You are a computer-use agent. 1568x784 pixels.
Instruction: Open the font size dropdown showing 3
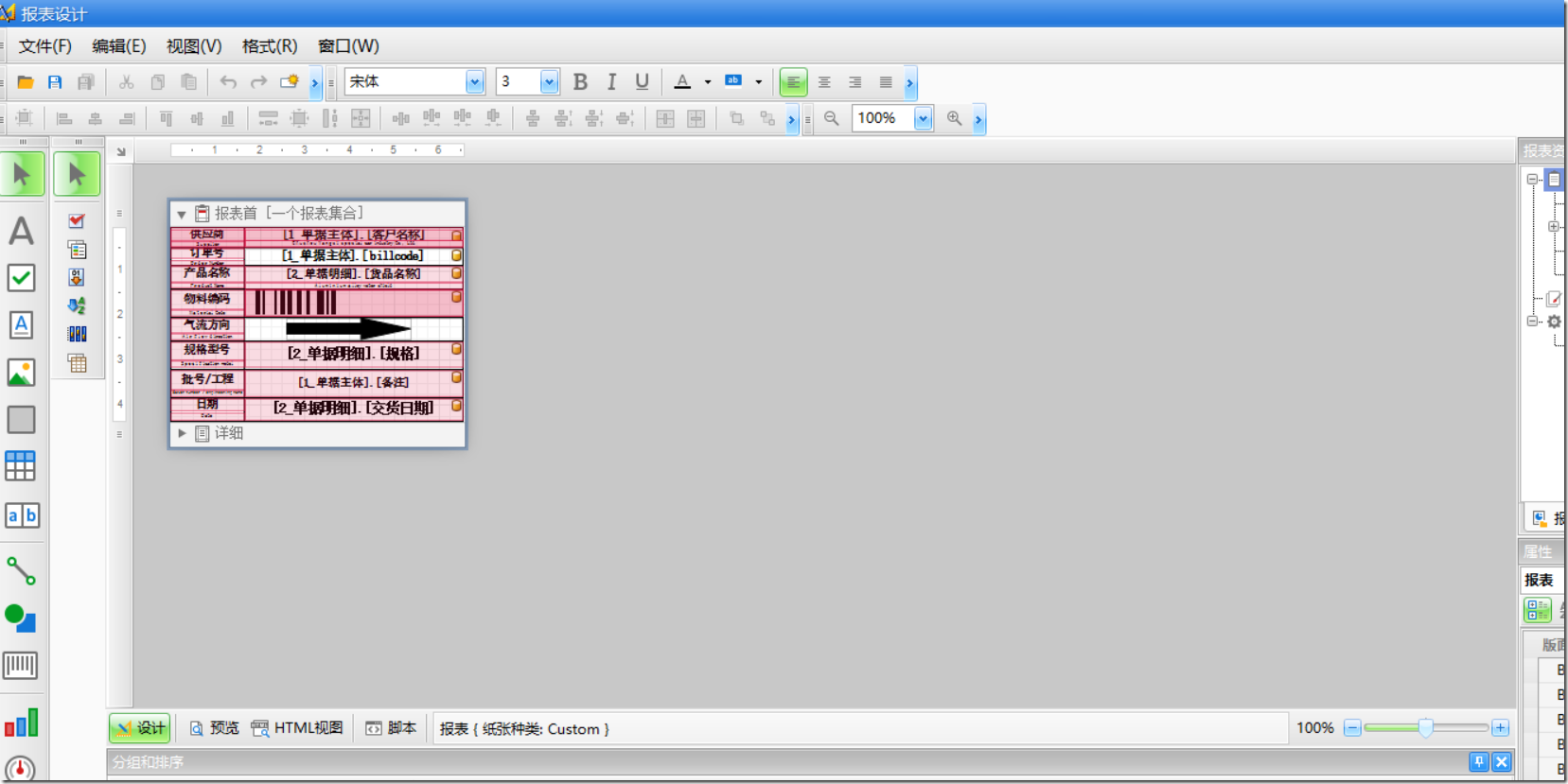[549, 82]
